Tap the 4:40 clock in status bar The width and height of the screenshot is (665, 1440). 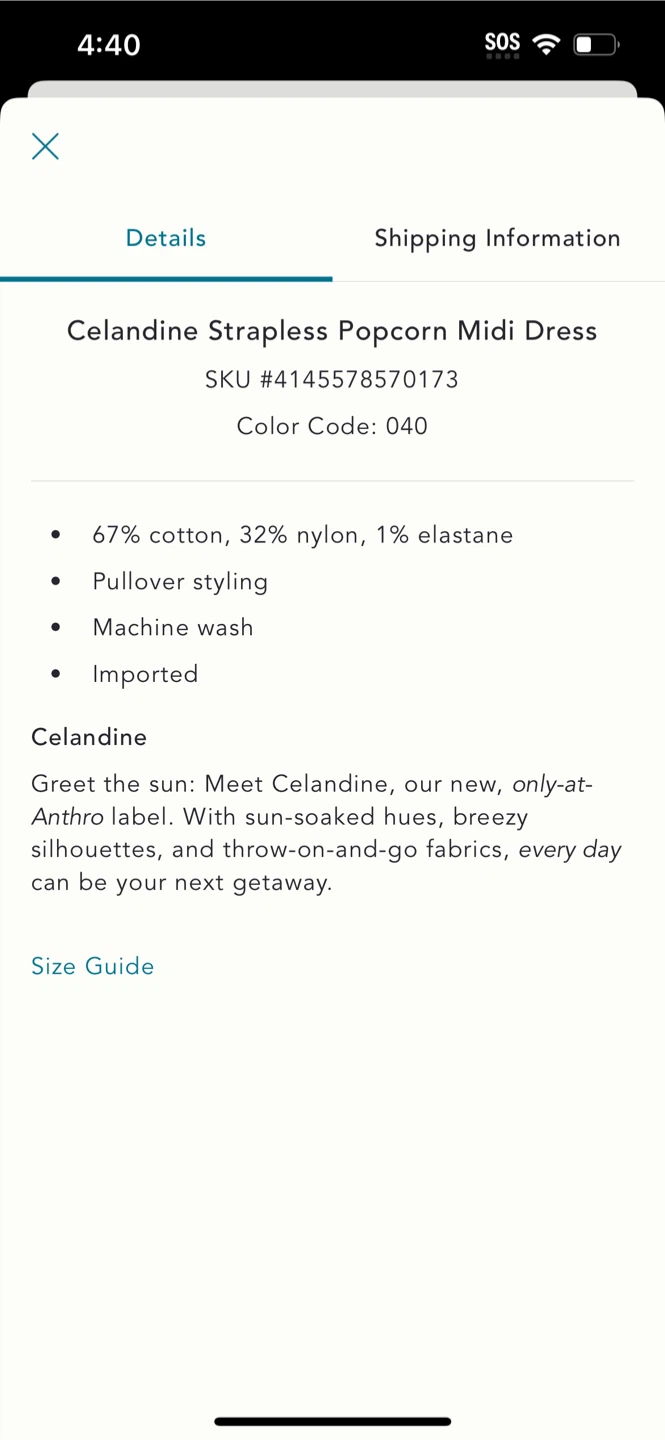click(x=109, y=45)
